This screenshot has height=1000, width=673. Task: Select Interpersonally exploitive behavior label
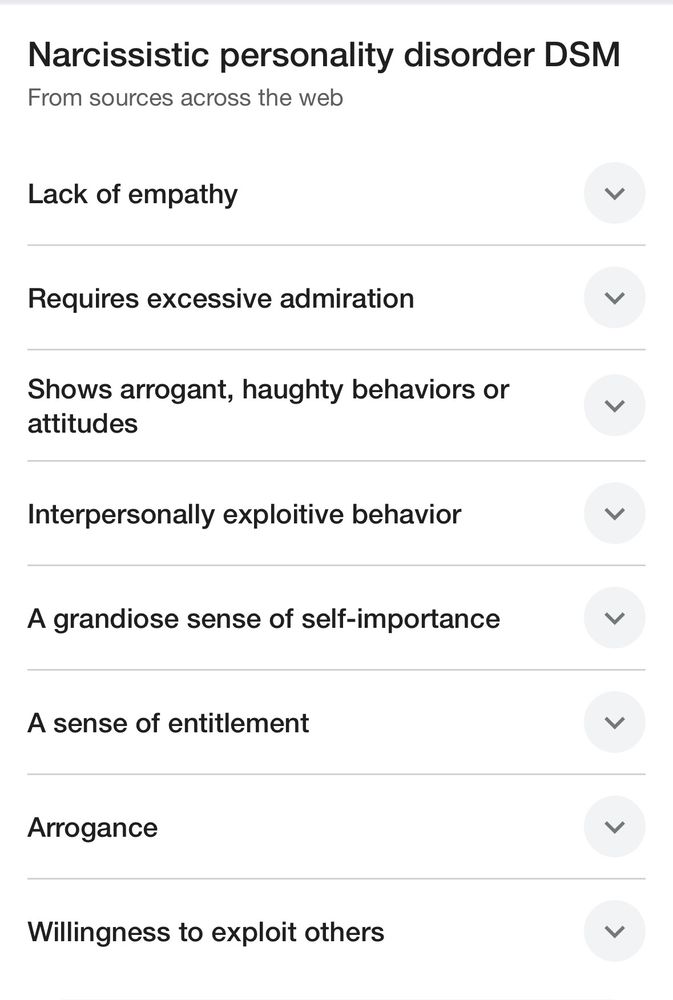click(244, 515)
